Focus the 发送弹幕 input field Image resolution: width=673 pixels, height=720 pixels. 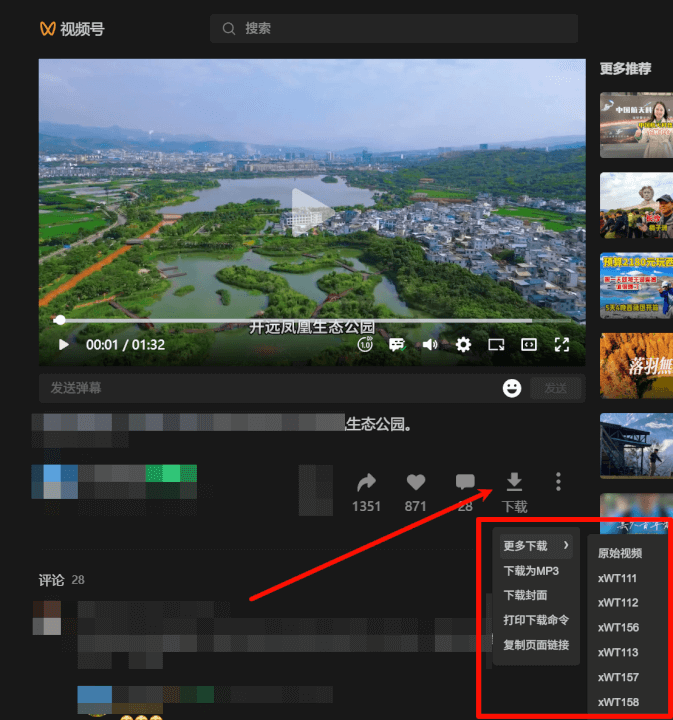coord(271,388)
